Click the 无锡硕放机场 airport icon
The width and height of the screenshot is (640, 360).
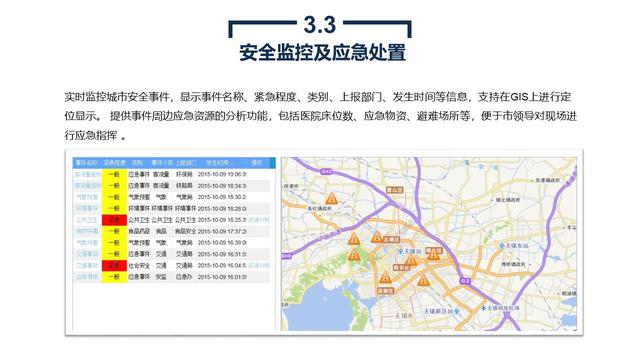coord(484,308)
